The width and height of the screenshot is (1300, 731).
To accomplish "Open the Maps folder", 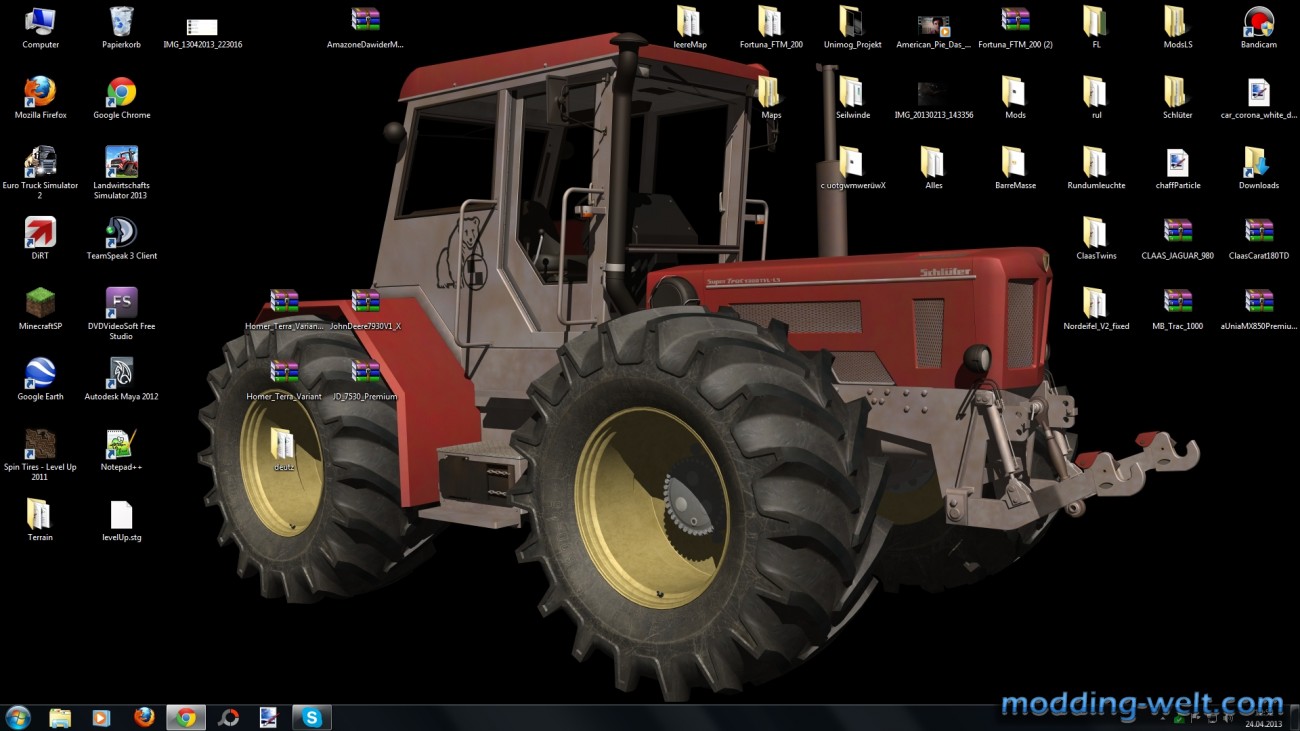I will (771, 98).
